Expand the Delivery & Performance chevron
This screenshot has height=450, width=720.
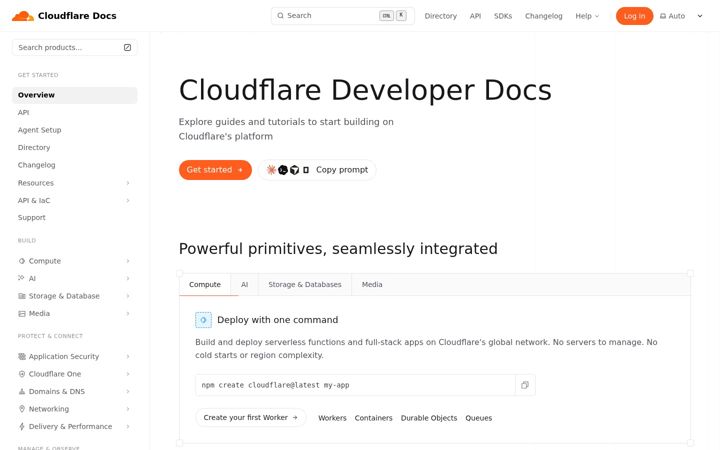(x=128, y=426)
